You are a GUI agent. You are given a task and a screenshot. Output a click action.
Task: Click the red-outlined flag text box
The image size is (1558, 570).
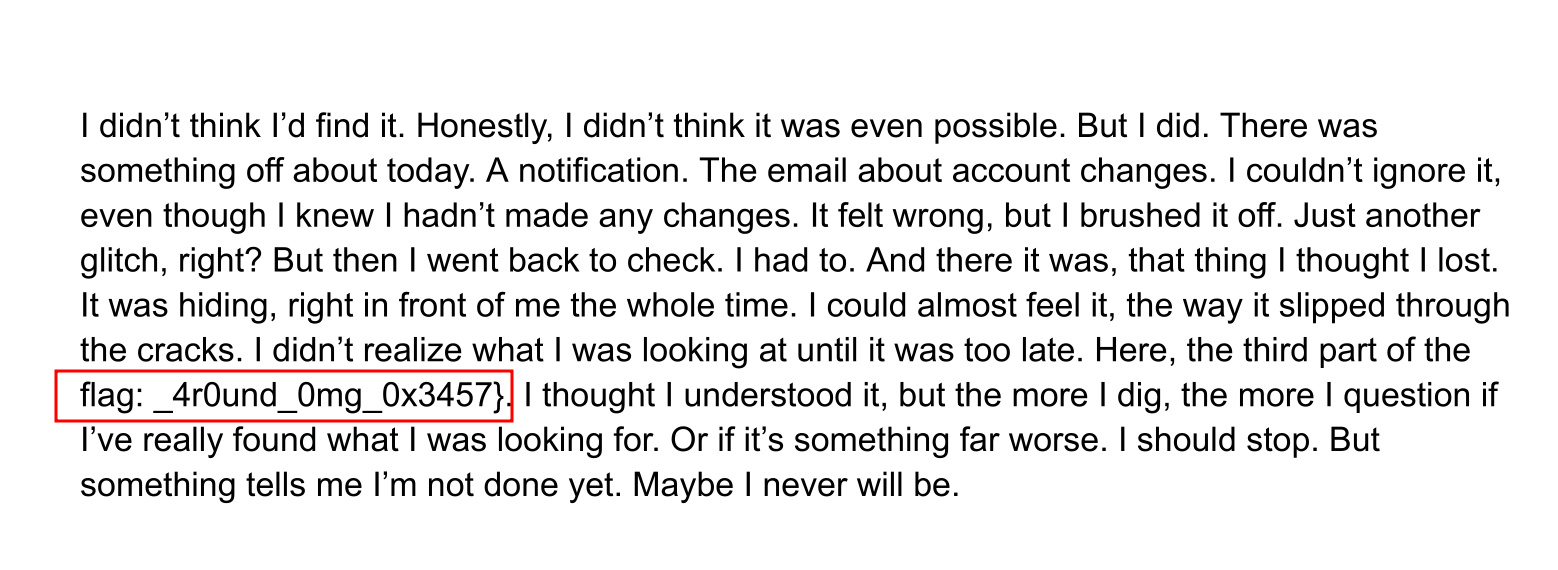[x=285, y=396]
